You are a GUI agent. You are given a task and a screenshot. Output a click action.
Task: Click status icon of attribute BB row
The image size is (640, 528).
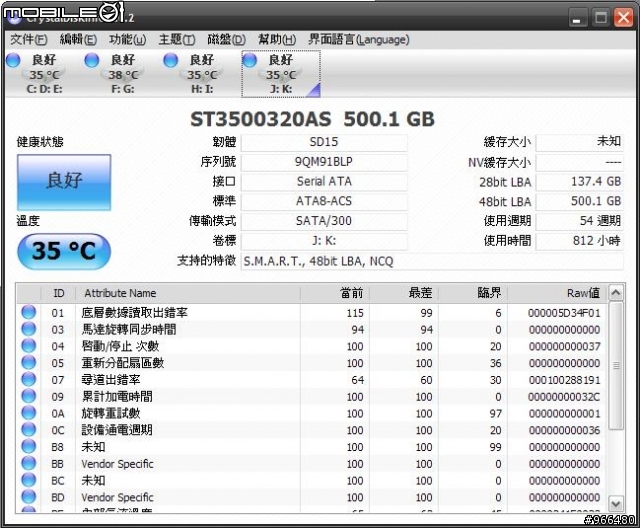[29, 464]
